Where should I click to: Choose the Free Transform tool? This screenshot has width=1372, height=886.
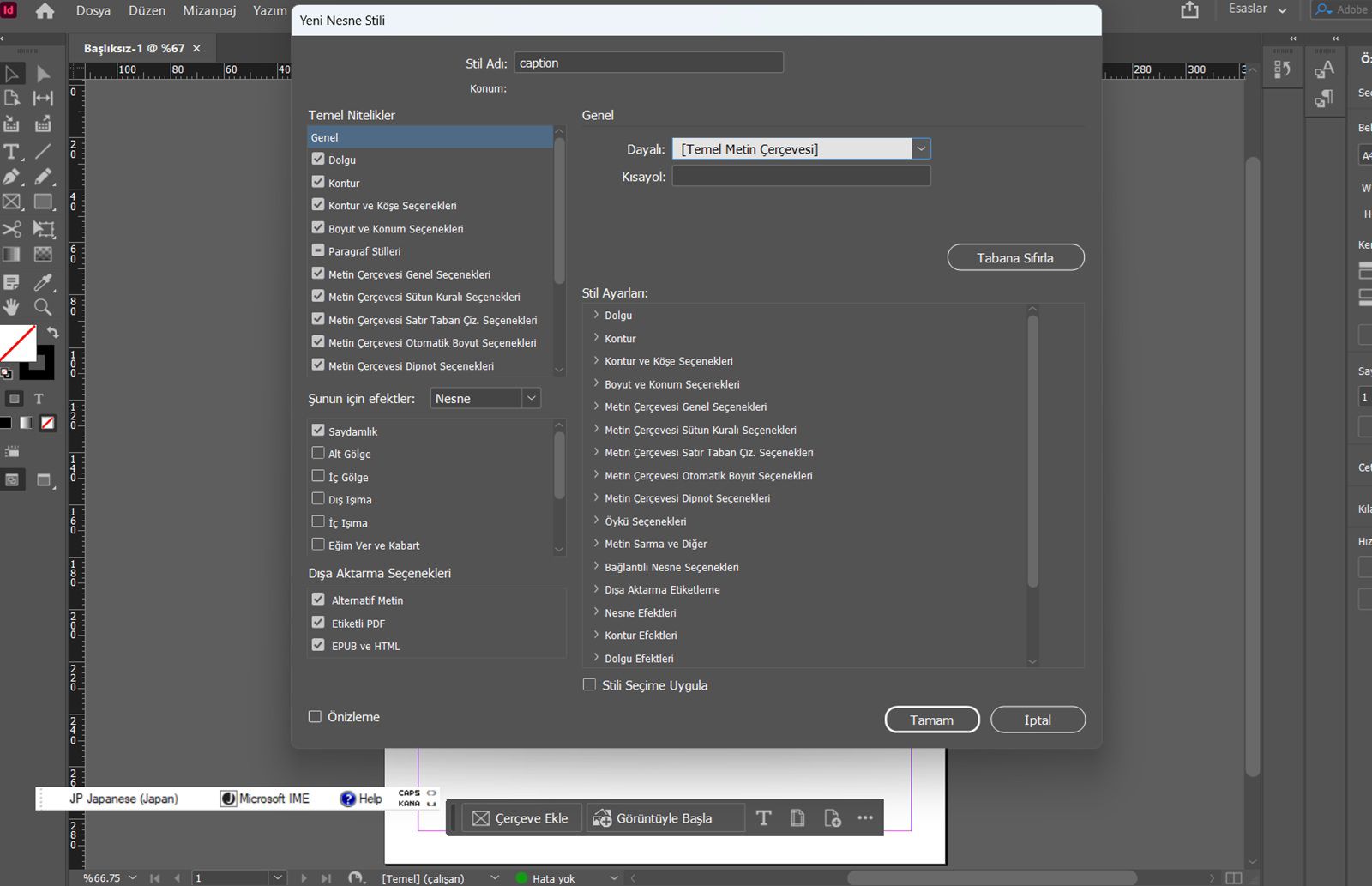(x=43, y=229)
